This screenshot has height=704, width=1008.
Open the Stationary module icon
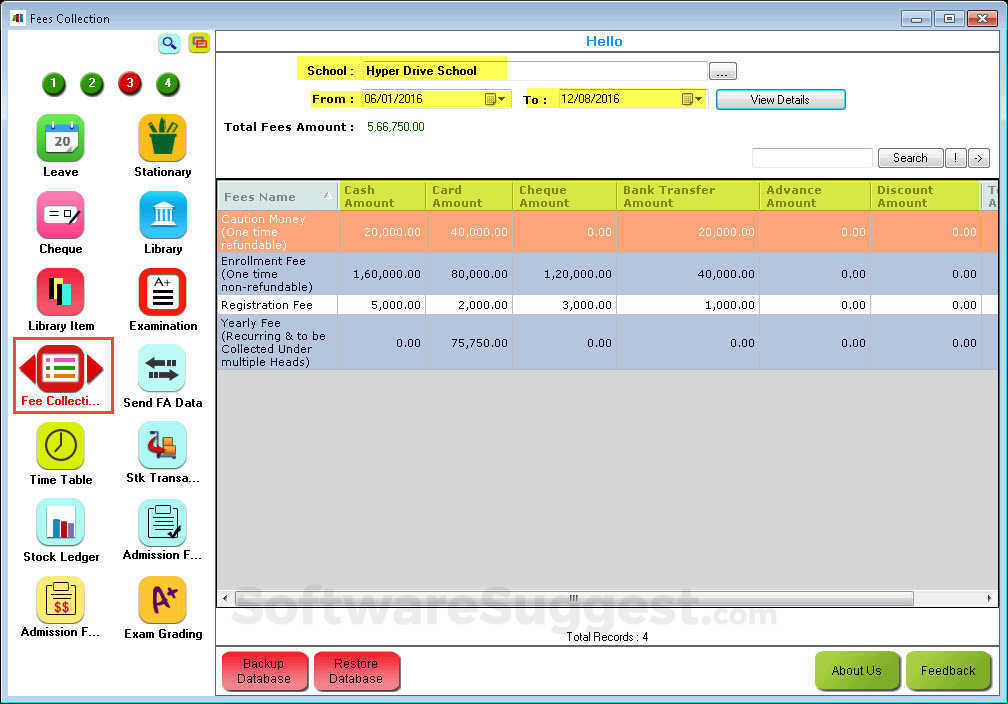point(162,138)
